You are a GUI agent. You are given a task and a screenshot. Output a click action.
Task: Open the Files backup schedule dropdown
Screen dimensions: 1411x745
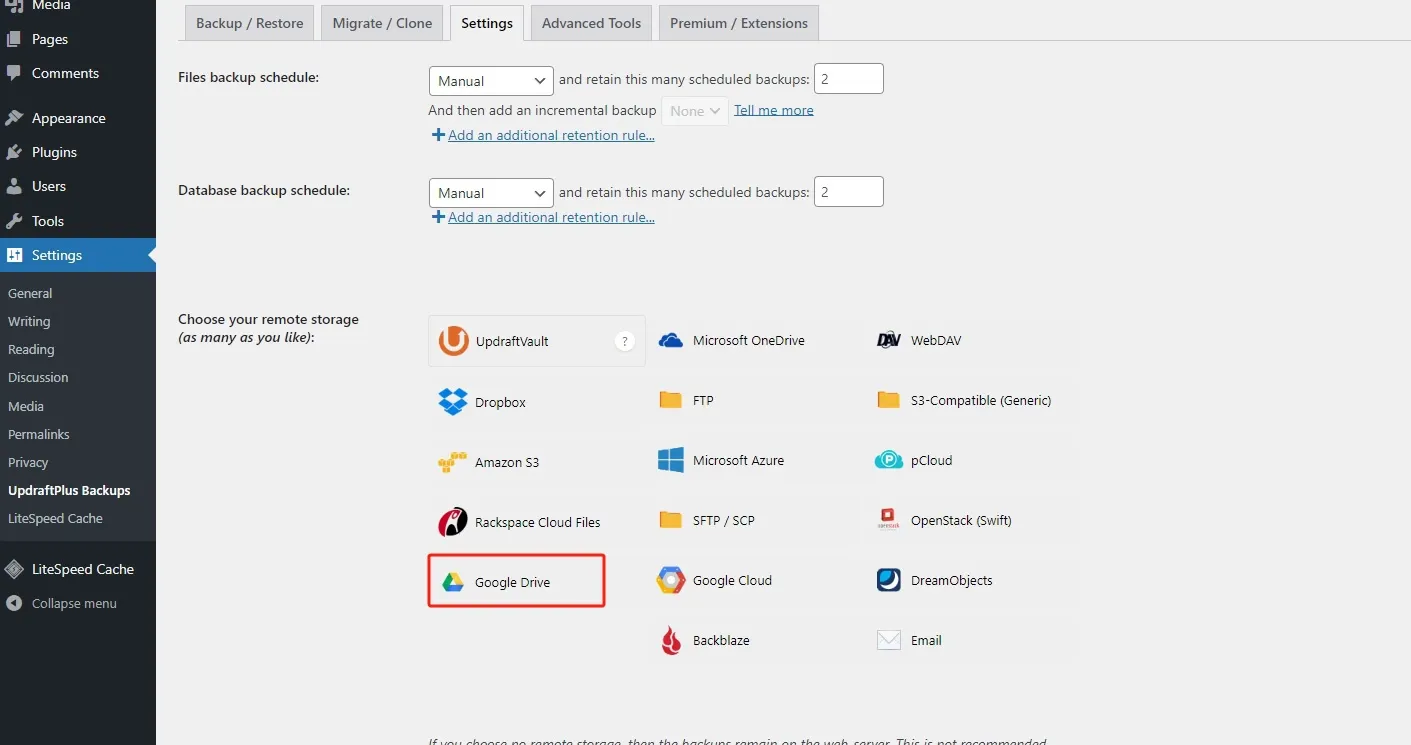(x=491, y=81)
